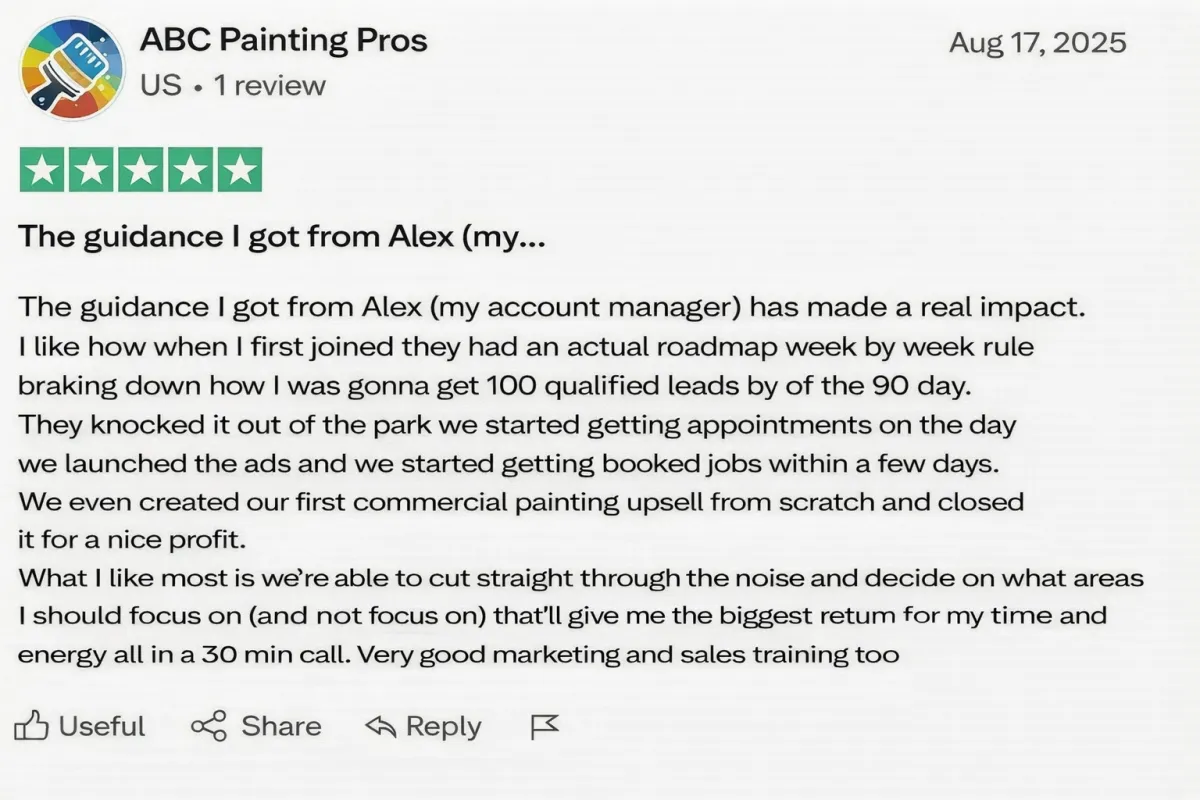
Task: Mark the review as Useful via its label
Action: [x=102, y=726]
